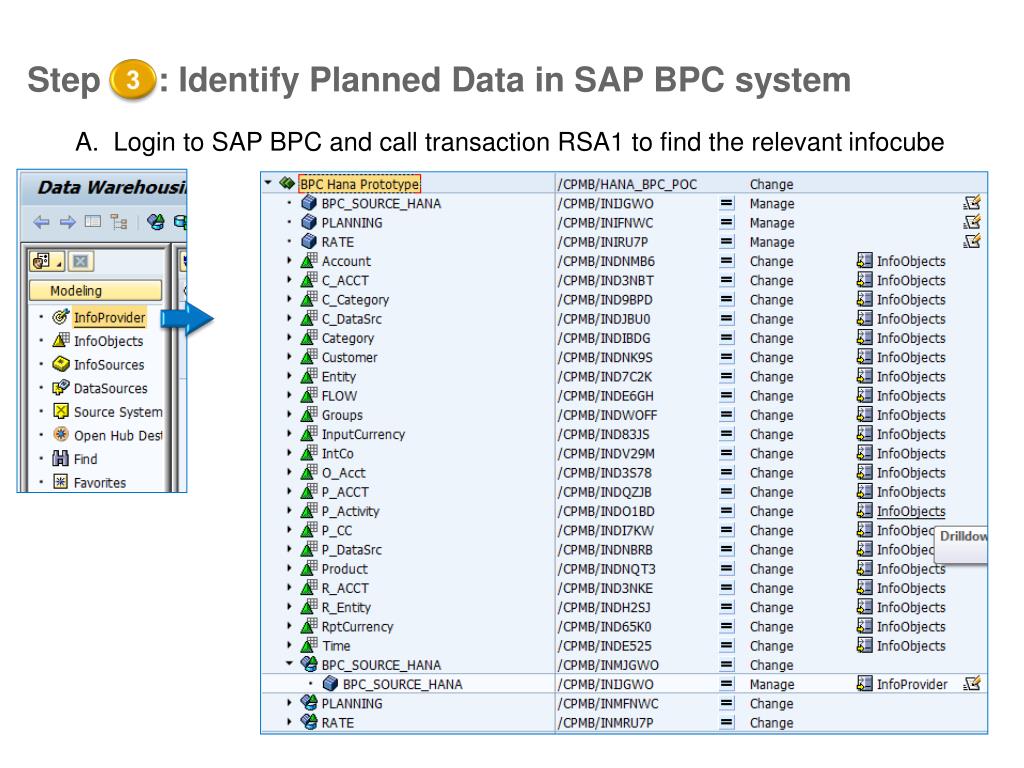Click the technical name /CPMB/HANA_BPC_POC
This screenshot has height=768, width=1024.
627,185
